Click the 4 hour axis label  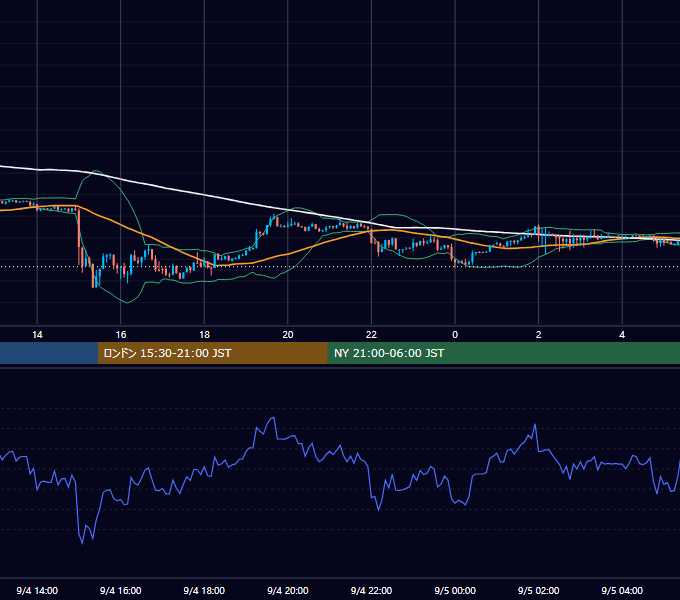pos(622,335)
